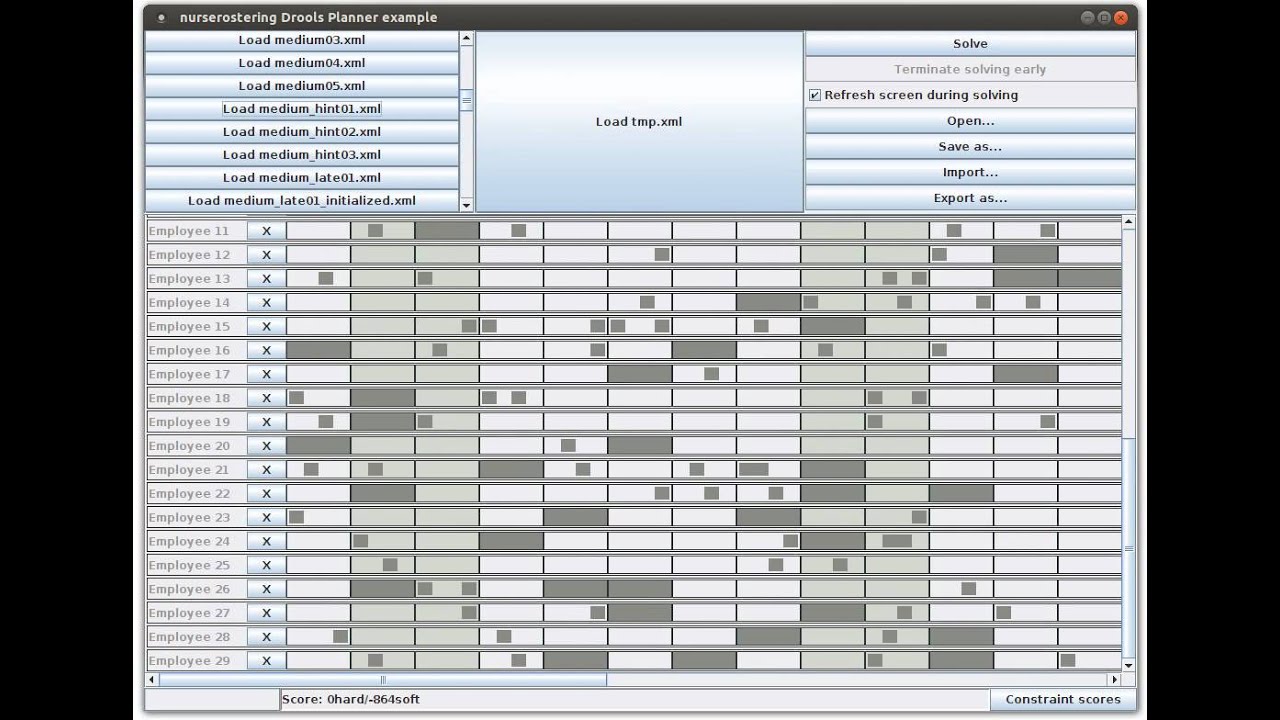The image size is (1280, 720).
Task: Close the nurserostering window
Action: click(x=1121, y=17)
